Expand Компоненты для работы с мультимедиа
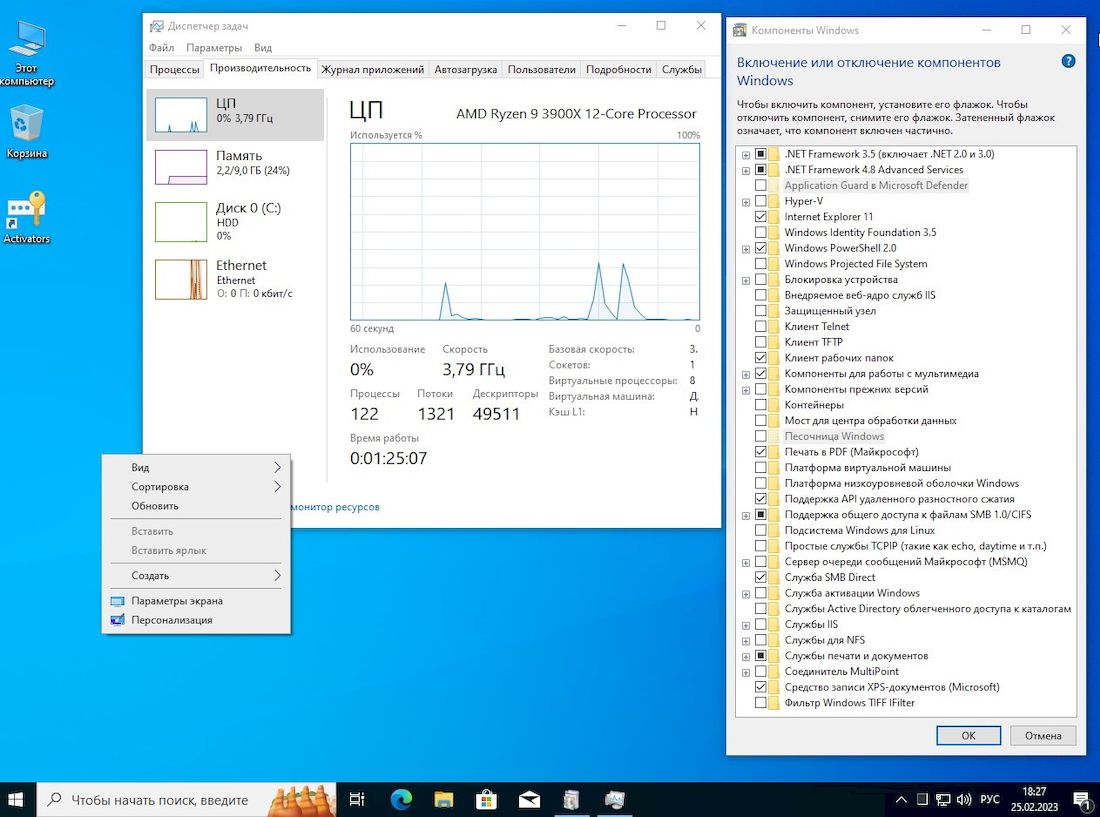 point(746,374)
